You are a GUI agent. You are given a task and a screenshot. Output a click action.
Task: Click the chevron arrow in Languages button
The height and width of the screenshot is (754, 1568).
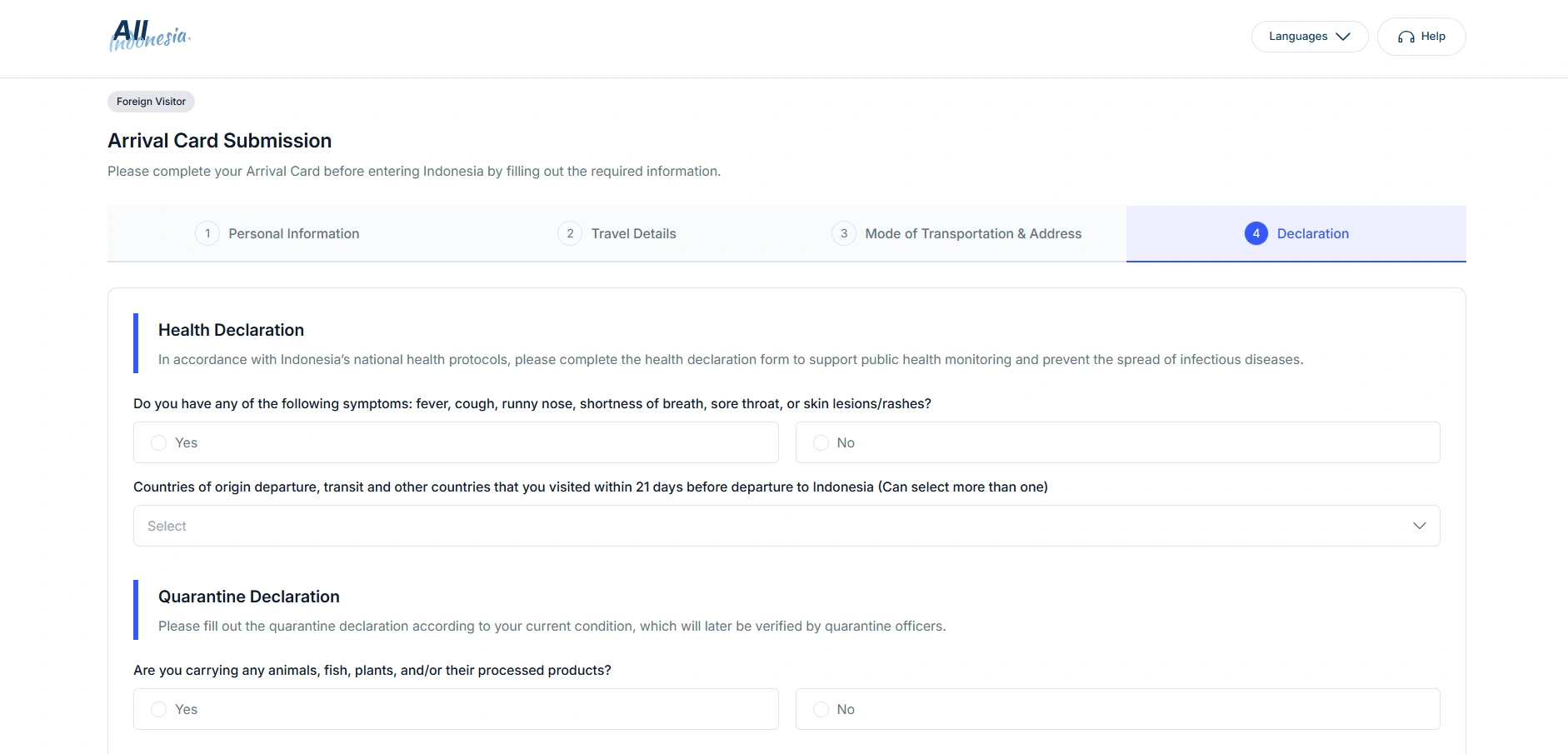pos(1343,37)
